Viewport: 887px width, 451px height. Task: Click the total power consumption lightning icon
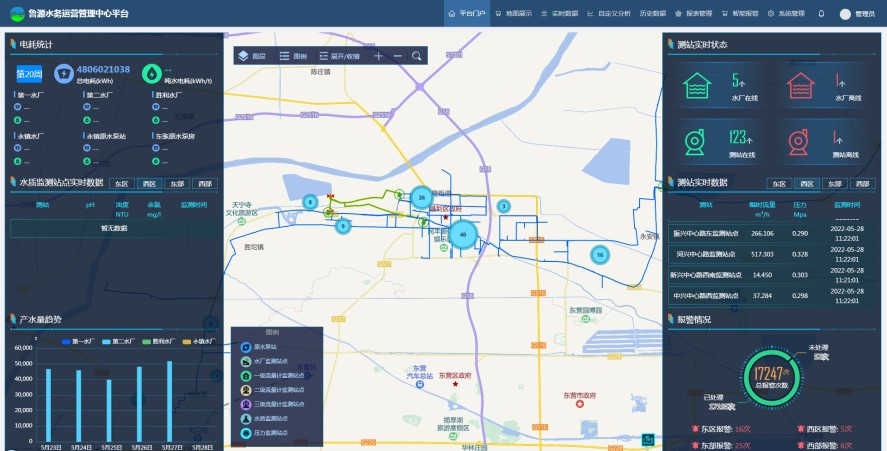pos(65,73)
